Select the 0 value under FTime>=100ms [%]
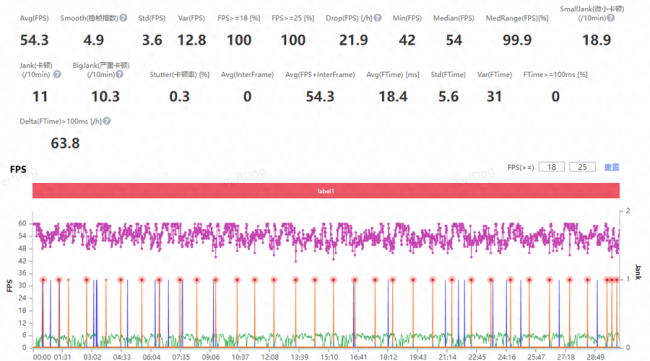650x361 pixels. pos(555,97)
